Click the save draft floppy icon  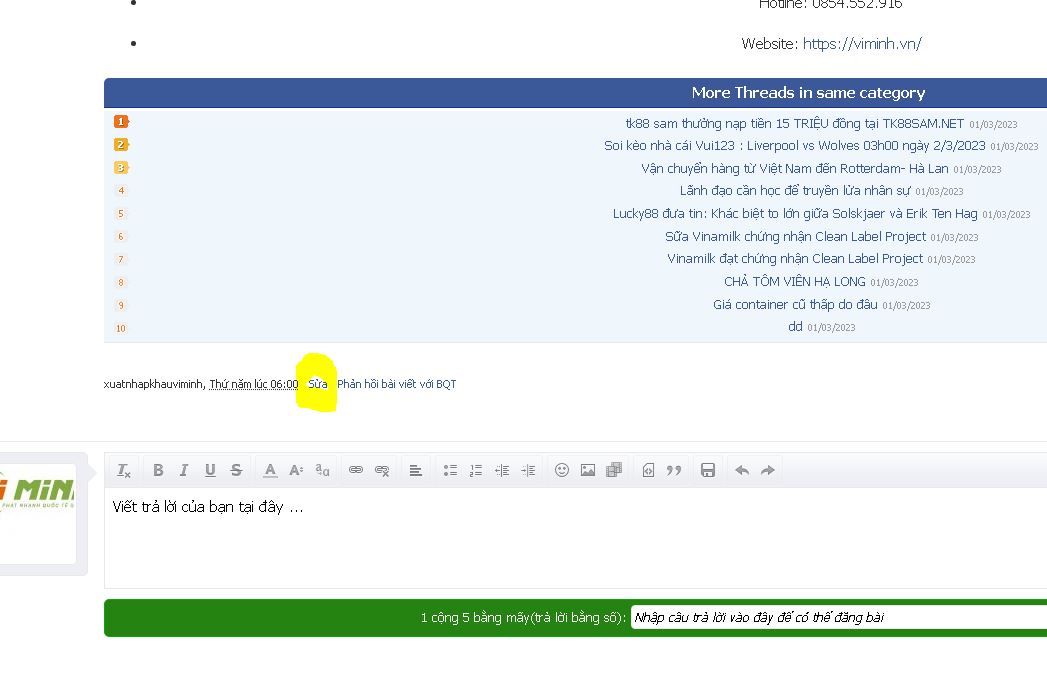pyautogui.click(x=708, y=470)
